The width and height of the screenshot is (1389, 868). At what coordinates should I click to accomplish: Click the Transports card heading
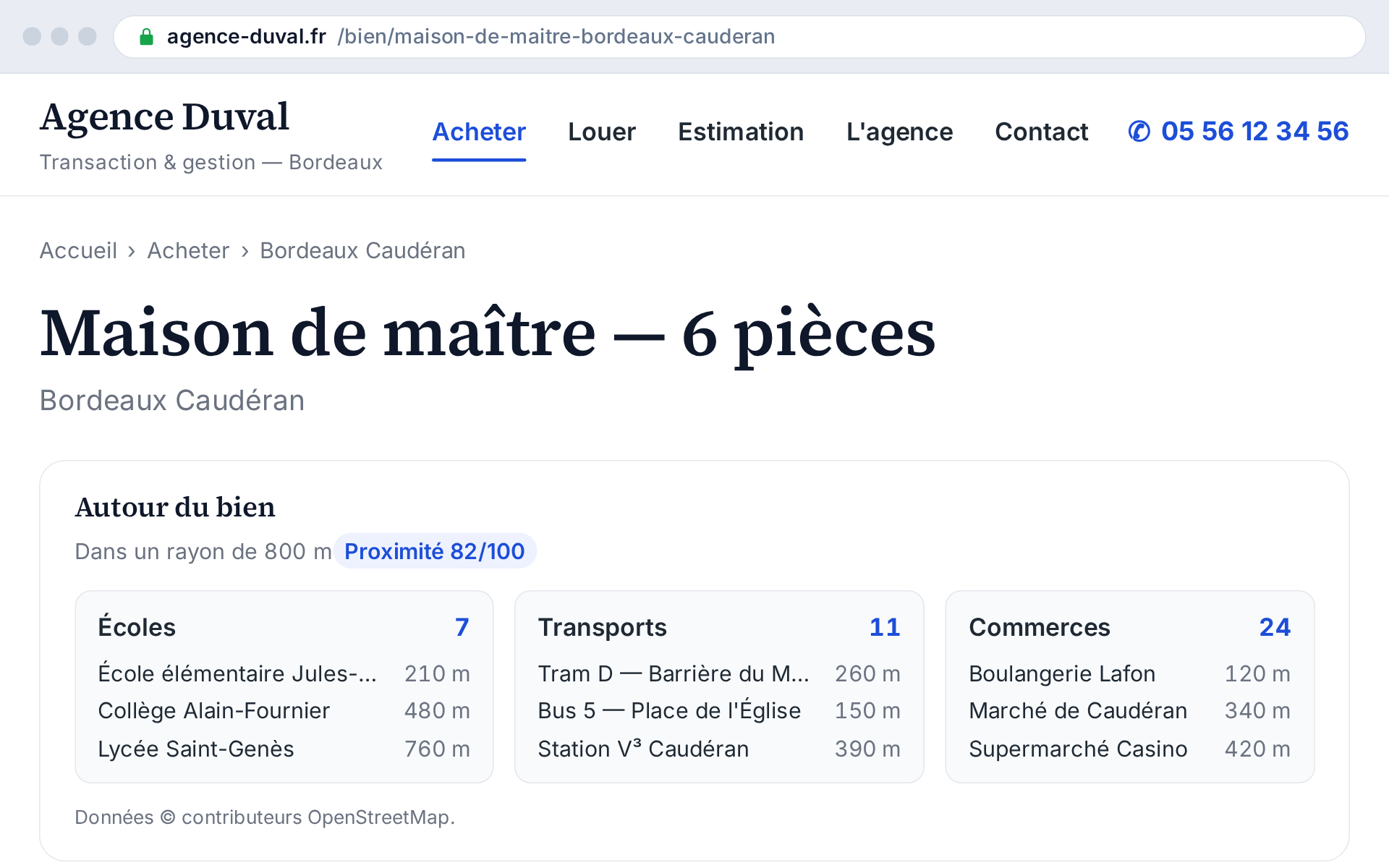(602, 627)
